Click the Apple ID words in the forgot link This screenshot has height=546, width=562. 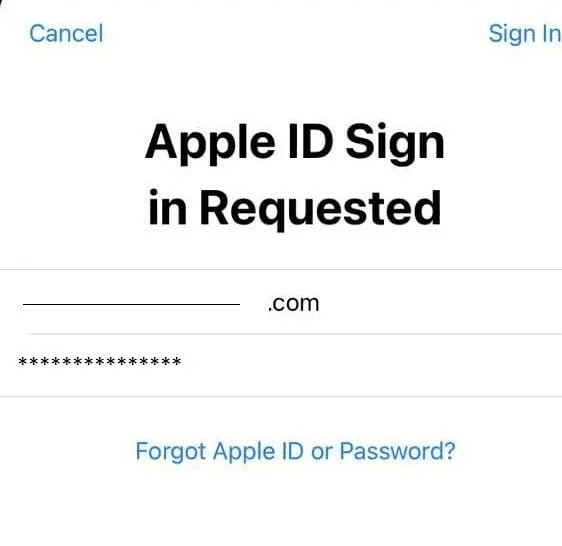(258, 452)
